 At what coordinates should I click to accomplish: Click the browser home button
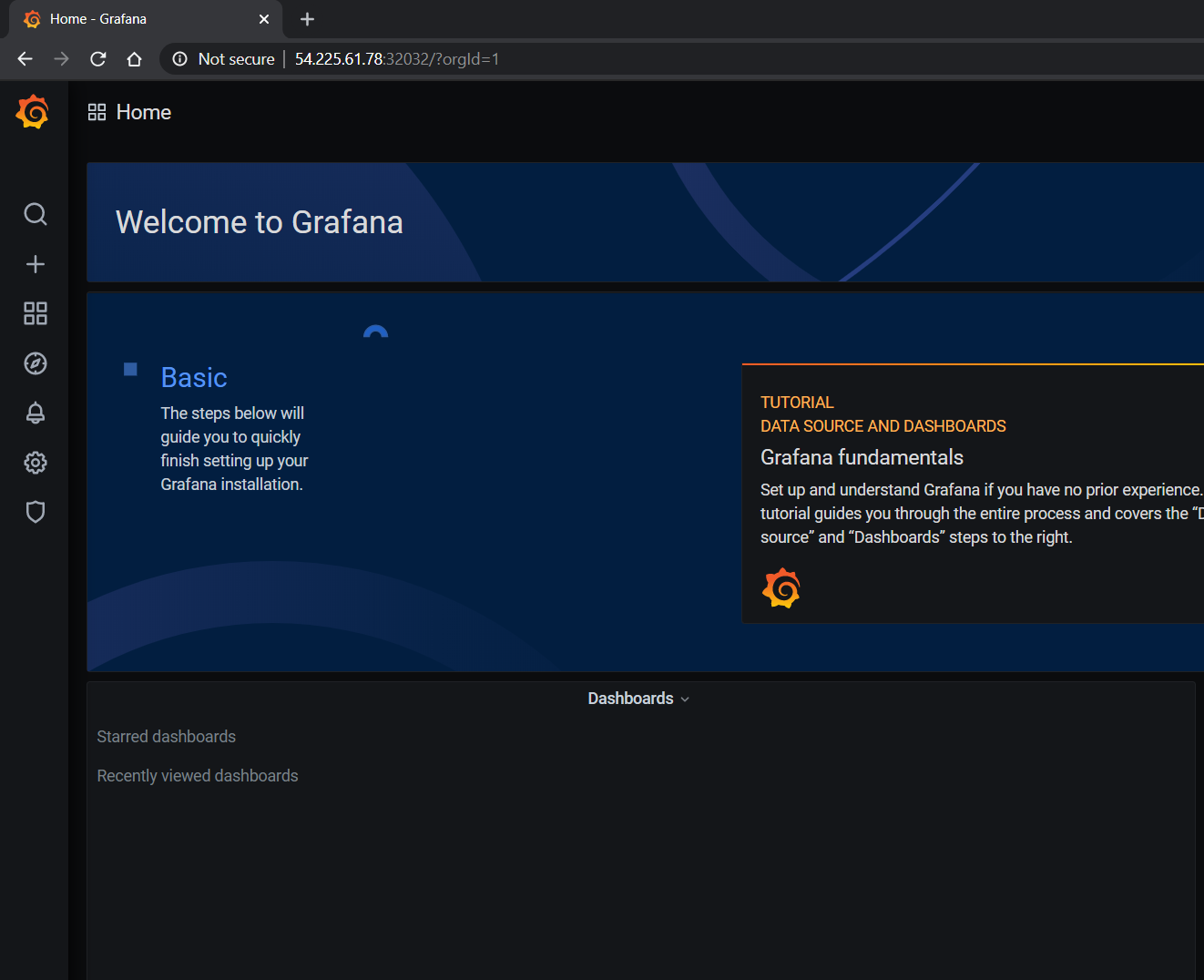(x=135, y=59)
